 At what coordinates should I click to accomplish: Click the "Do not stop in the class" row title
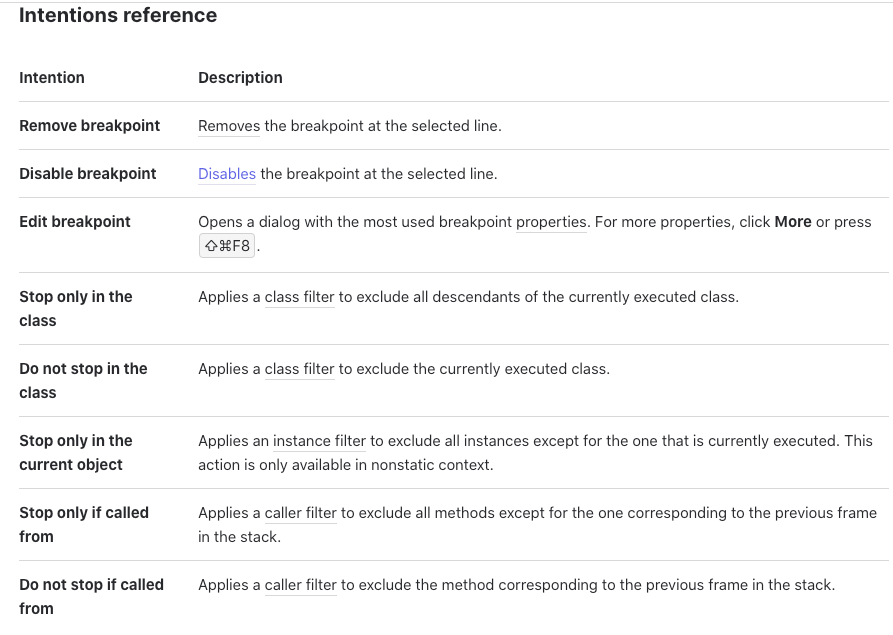click(83, 381)
